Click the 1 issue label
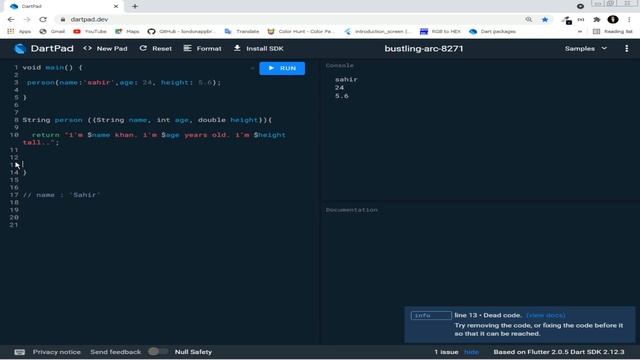Viewport: 640px width, 360px height. [x=446, y=352]
